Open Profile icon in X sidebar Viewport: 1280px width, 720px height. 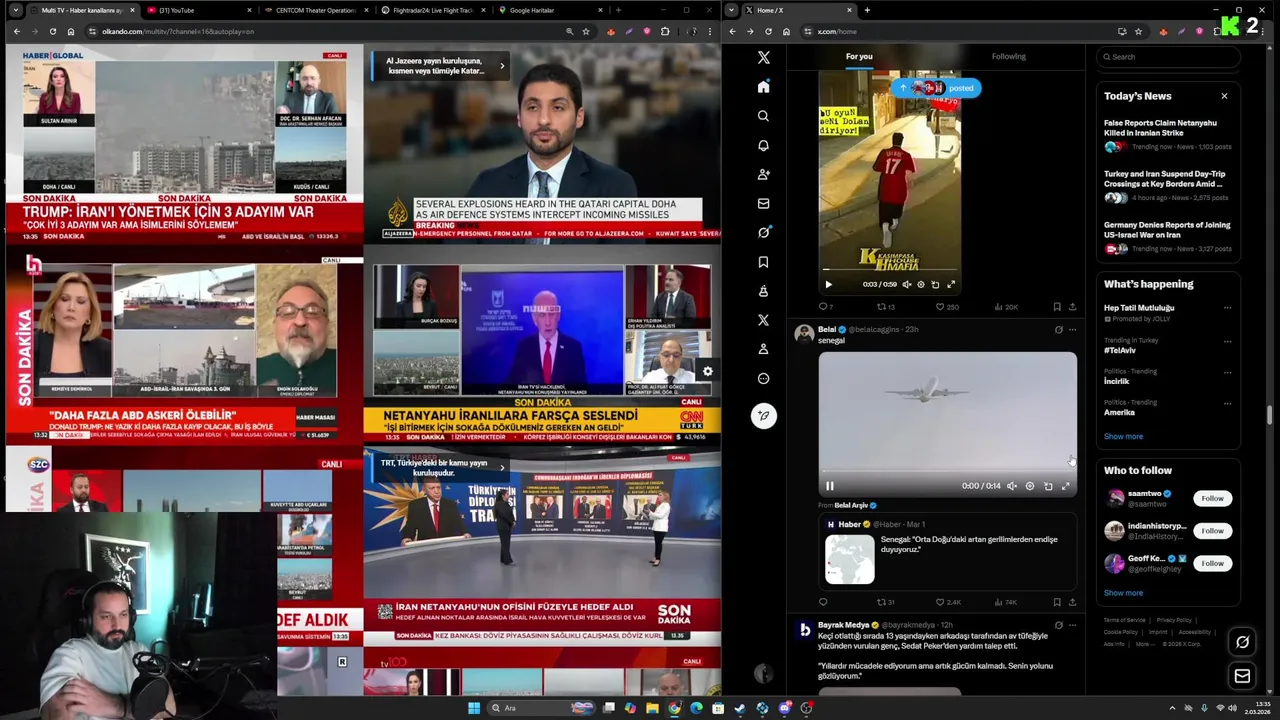(x=763, y=349)
